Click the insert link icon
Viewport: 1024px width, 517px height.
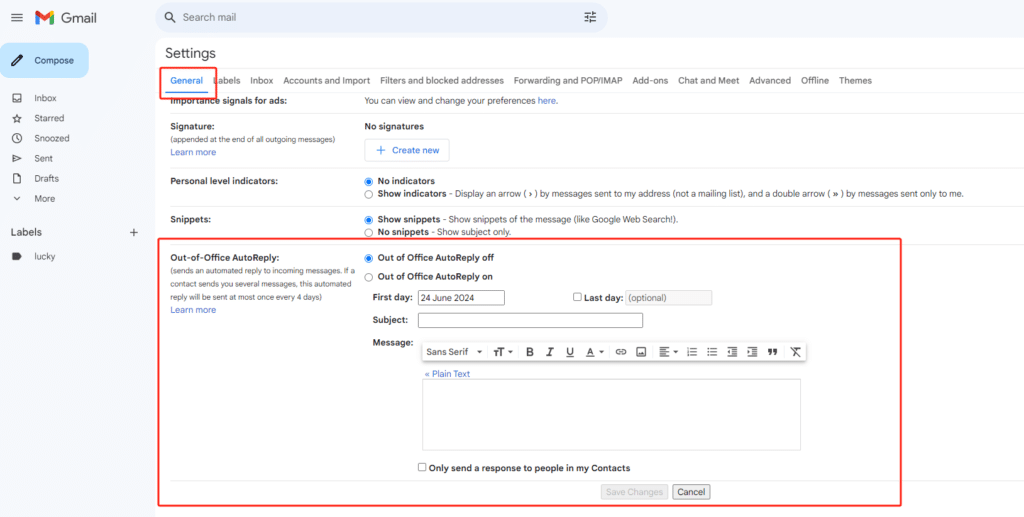(620, 352)
